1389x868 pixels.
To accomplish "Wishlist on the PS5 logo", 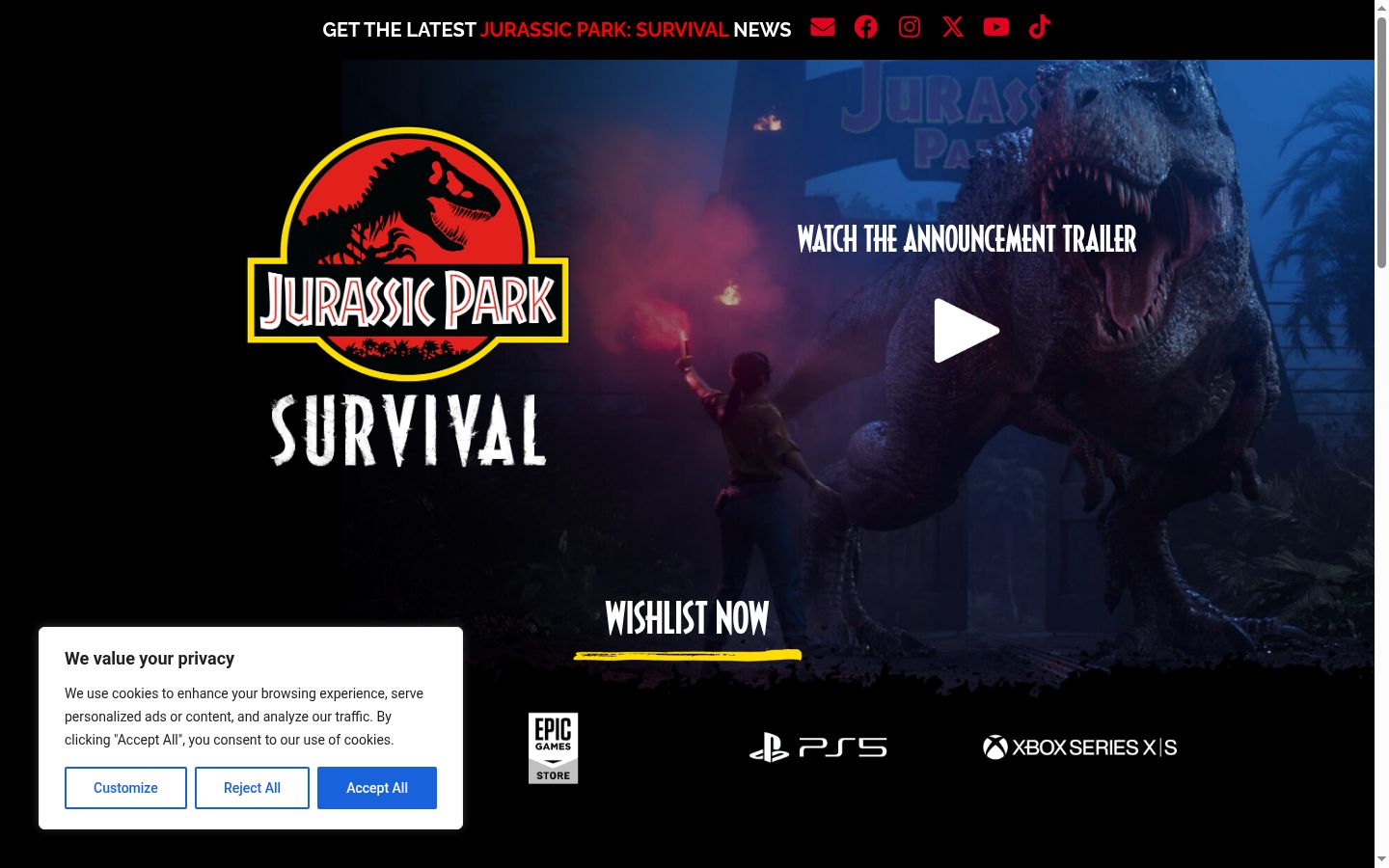I will (x=818, y=747).
